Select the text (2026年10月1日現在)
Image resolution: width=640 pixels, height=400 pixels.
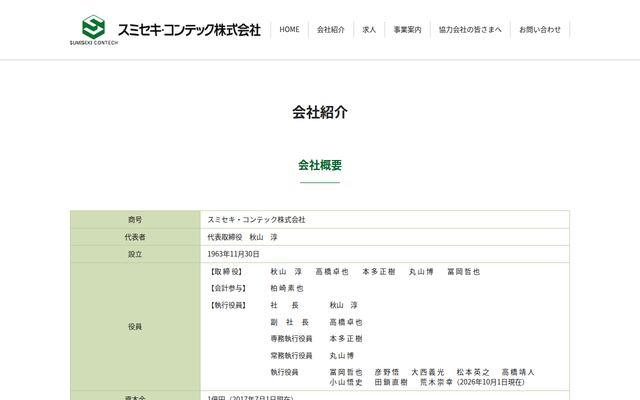click(490, 382)
